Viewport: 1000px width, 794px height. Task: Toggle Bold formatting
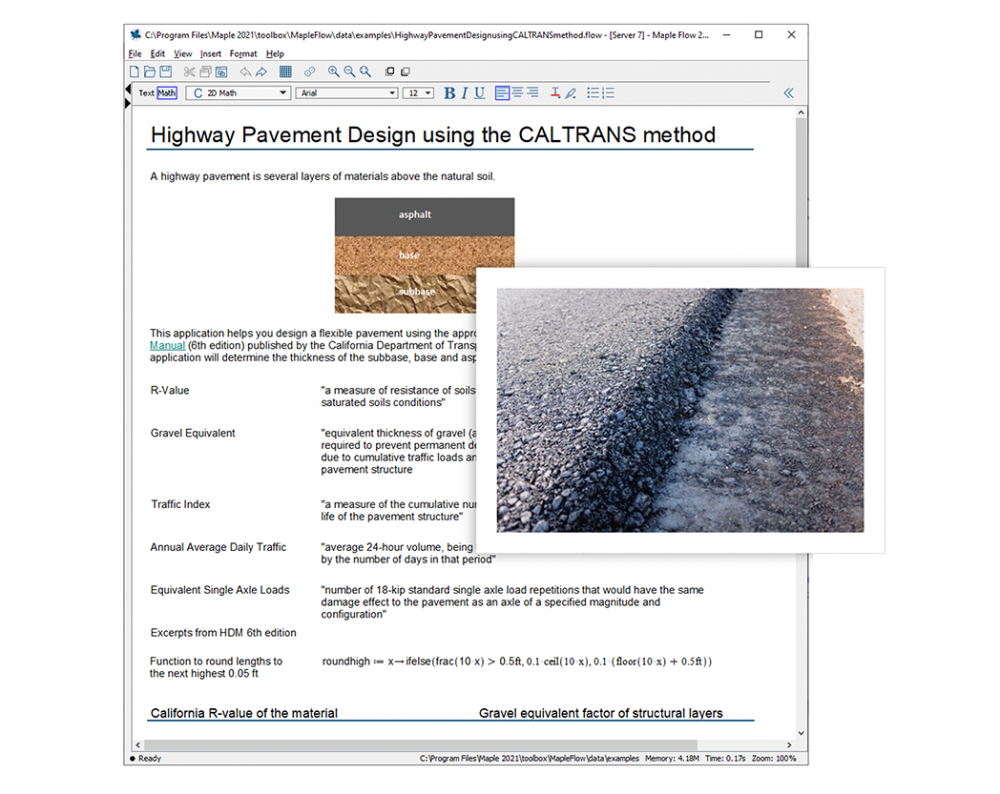coord(449,93)
